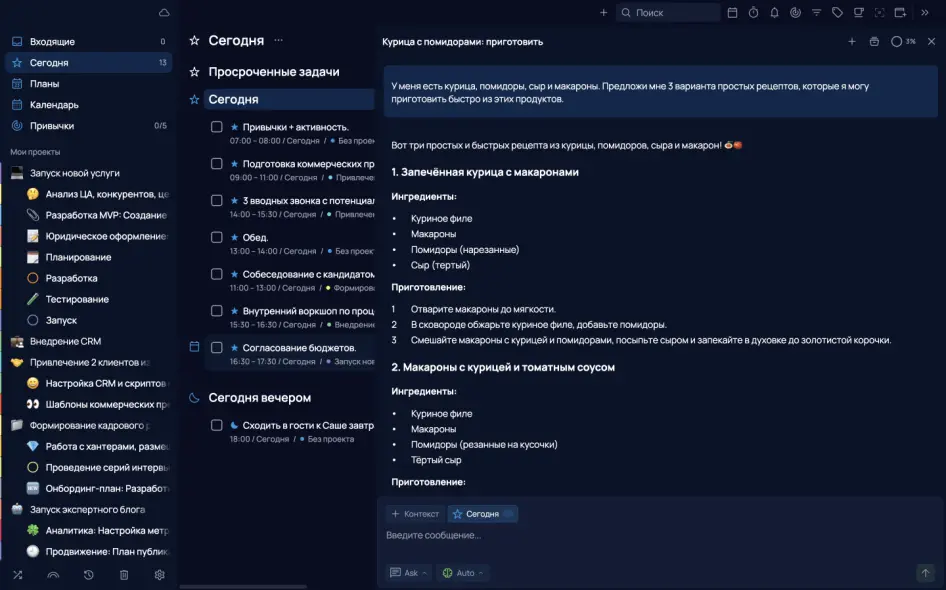
Task: Open the "Запуск новой услуги" project
Action: [74, 173]
